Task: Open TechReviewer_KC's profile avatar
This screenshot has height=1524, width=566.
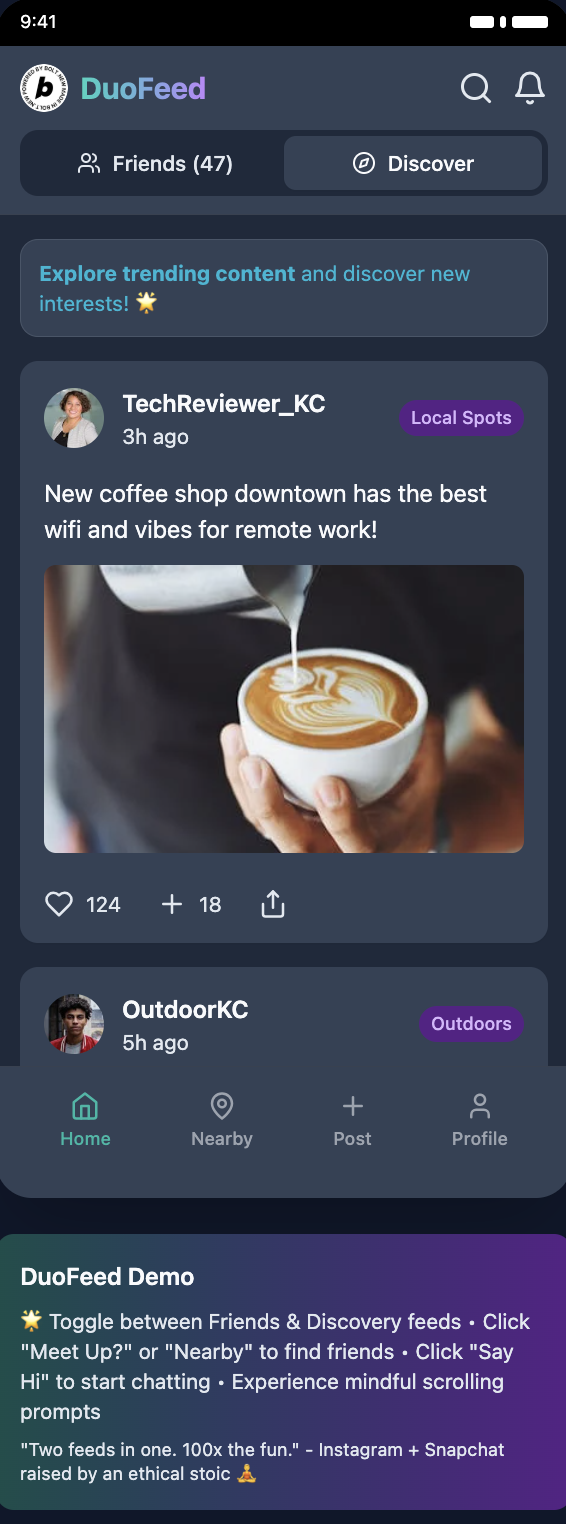Action: point(74,418)
